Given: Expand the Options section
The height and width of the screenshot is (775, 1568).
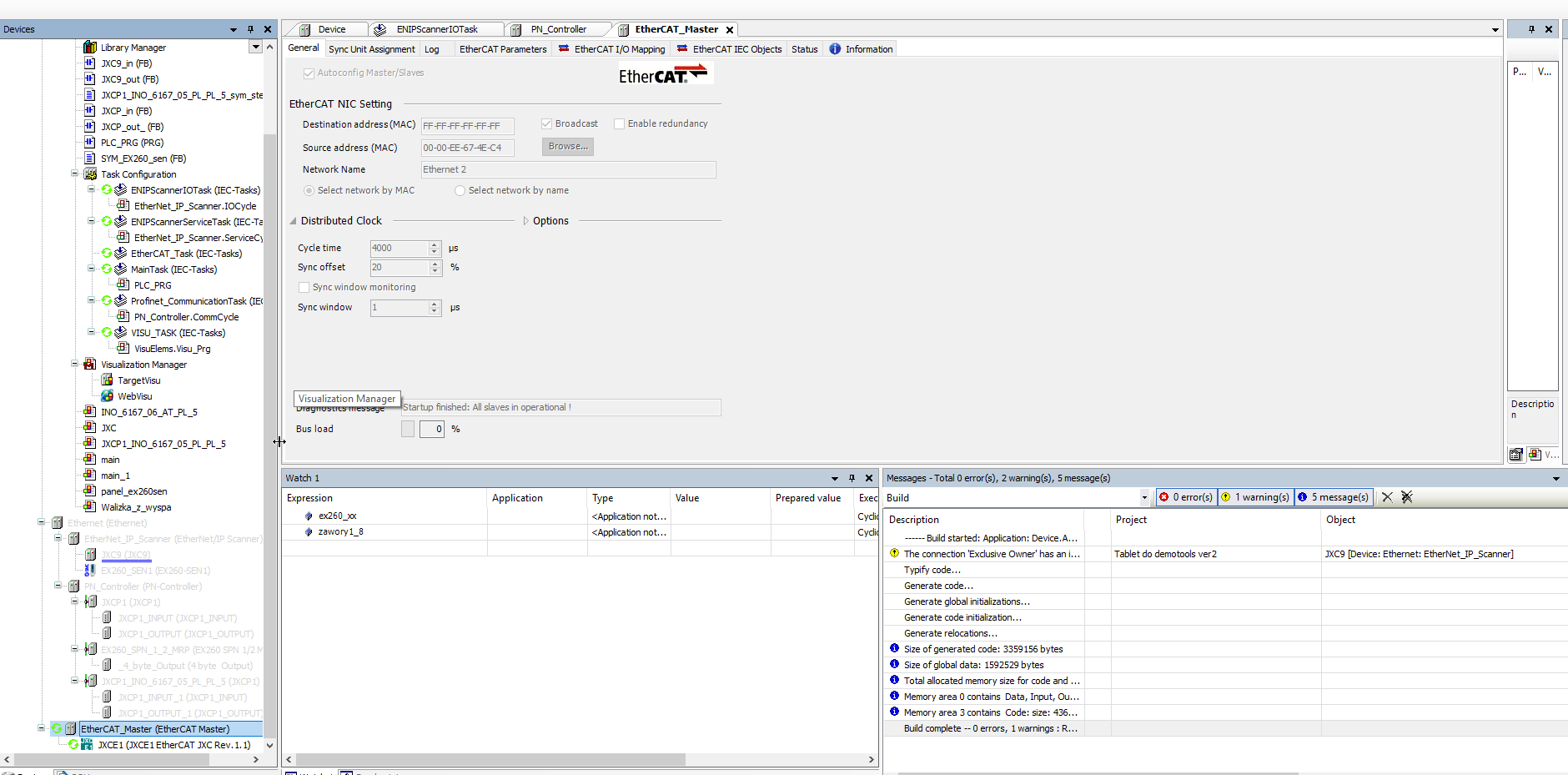Looking at the screenshot, I should coord(525,220).
